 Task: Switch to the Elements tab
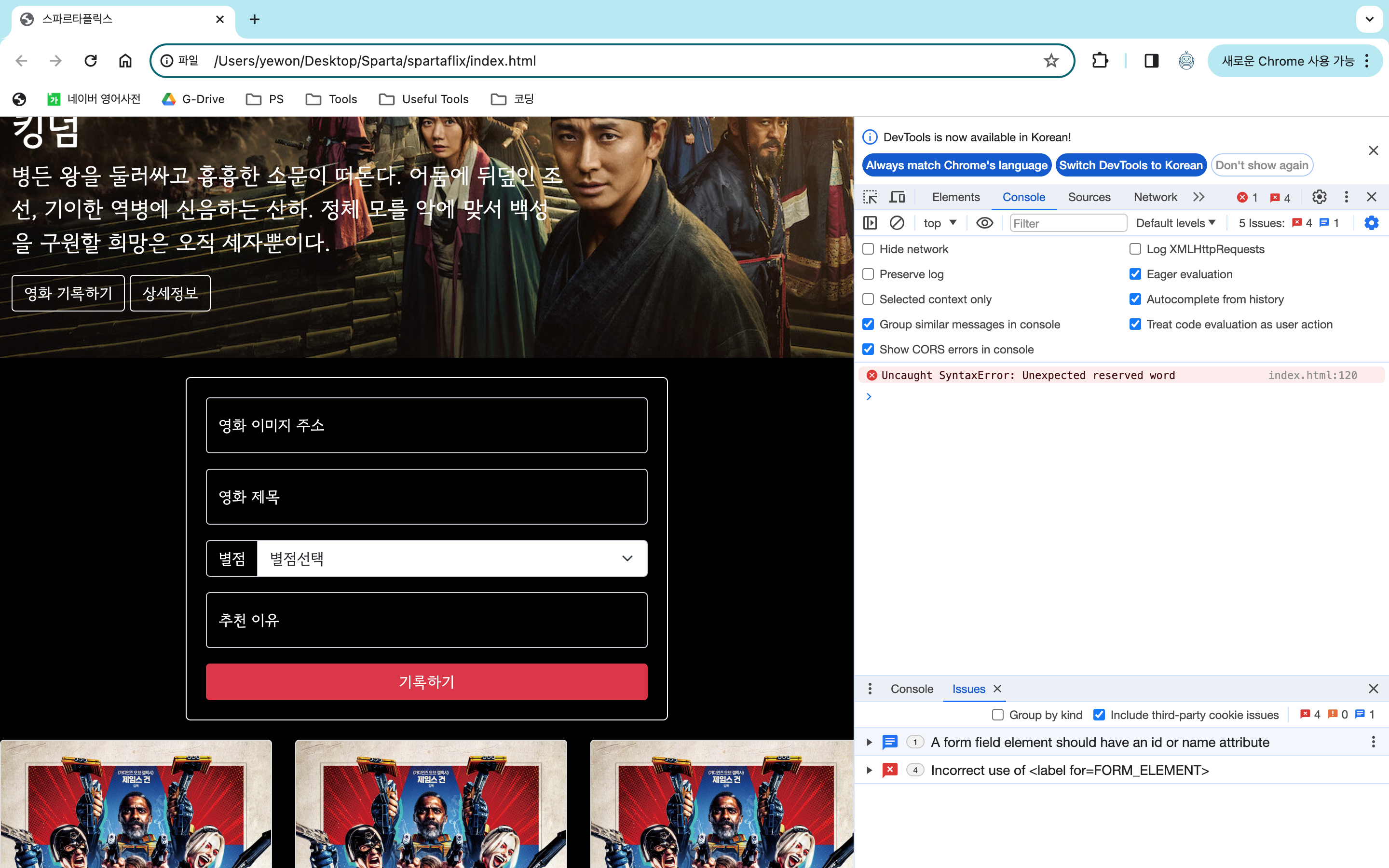(955, 197)
